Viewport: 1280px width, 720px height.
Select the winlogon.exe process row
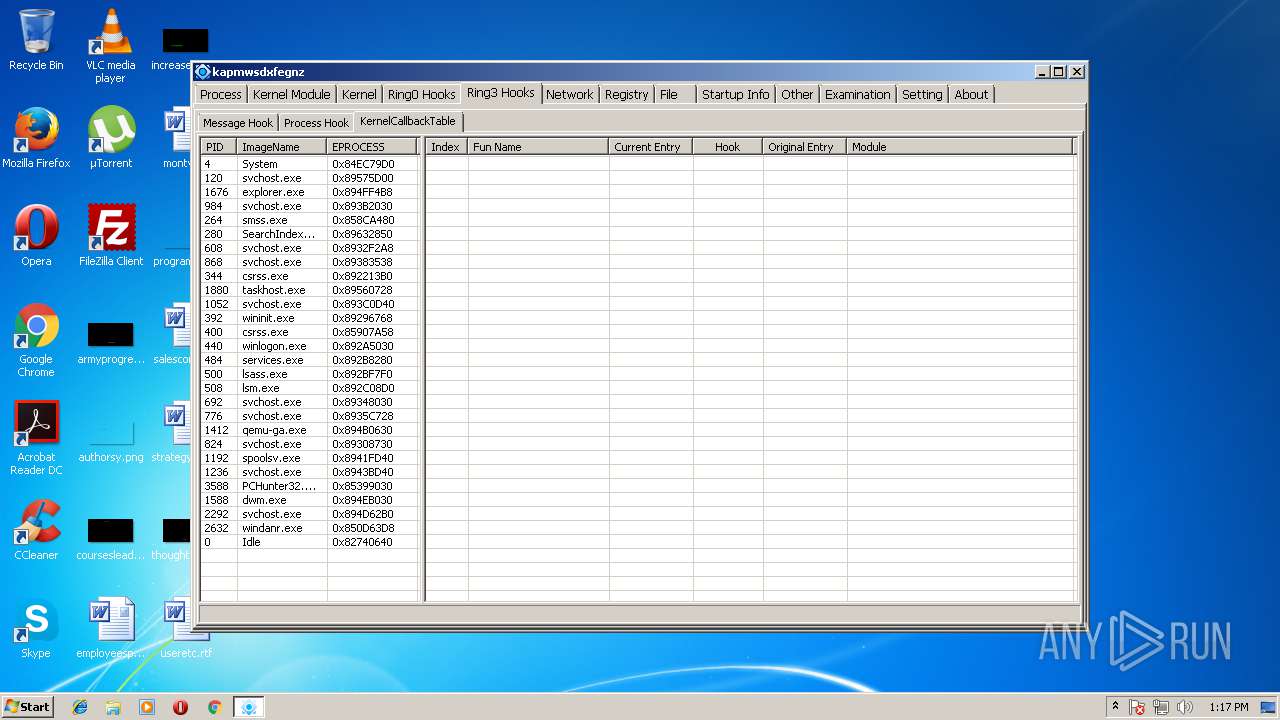click(309, 346)
